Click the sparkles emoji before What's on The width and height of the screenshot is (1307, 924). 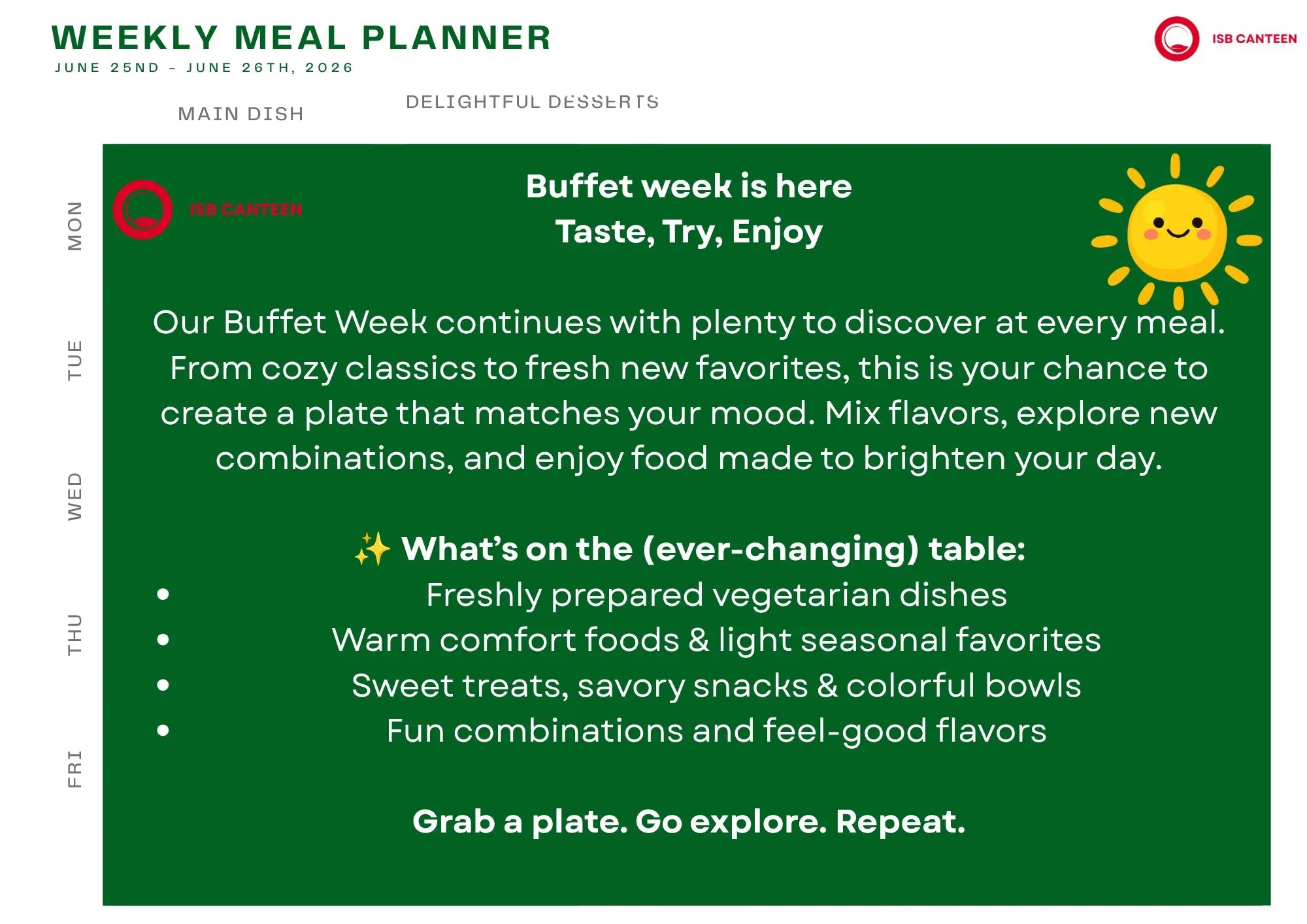click(372, 548)
